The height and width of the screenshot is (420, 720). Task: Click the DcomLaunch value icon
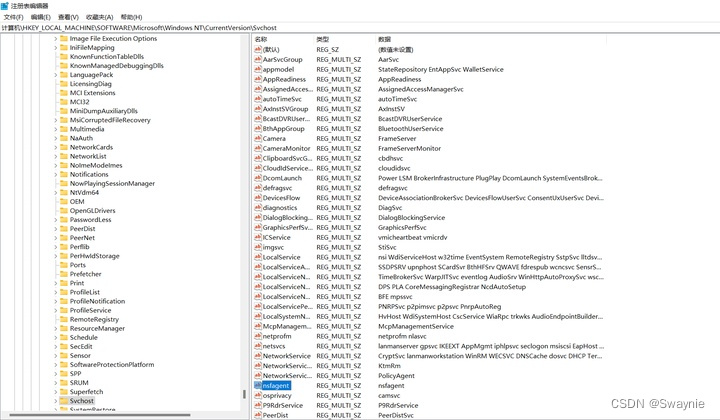pos(258,178)
